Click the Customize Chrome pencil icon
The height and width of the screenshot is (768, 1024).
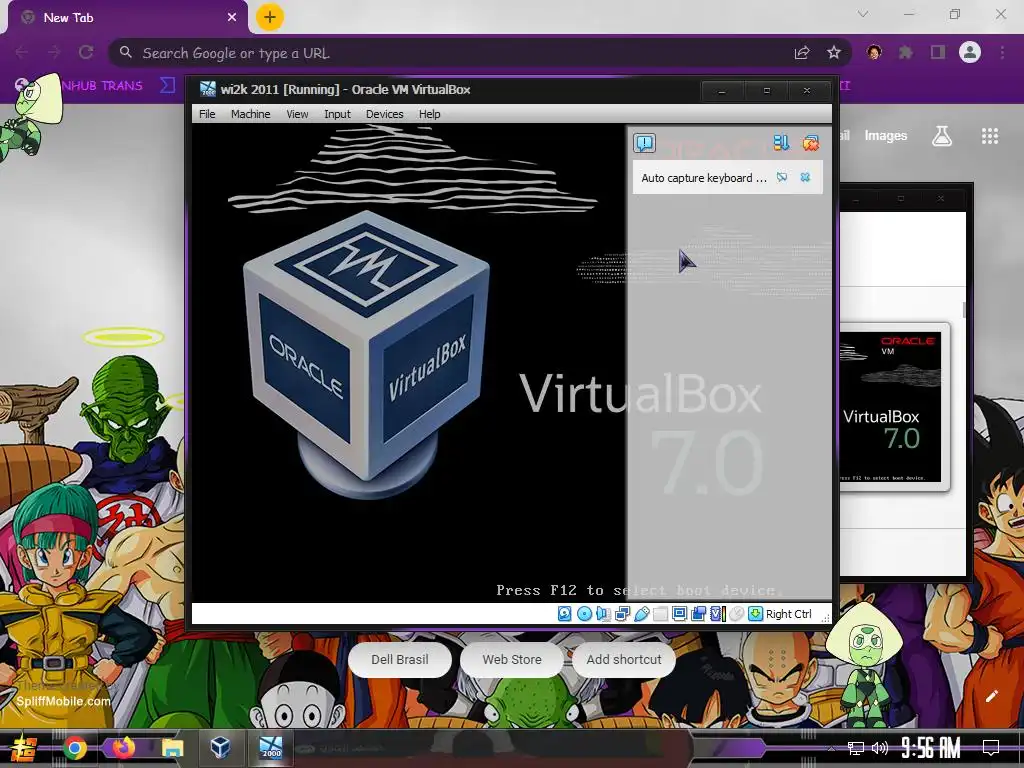[991, 696]
